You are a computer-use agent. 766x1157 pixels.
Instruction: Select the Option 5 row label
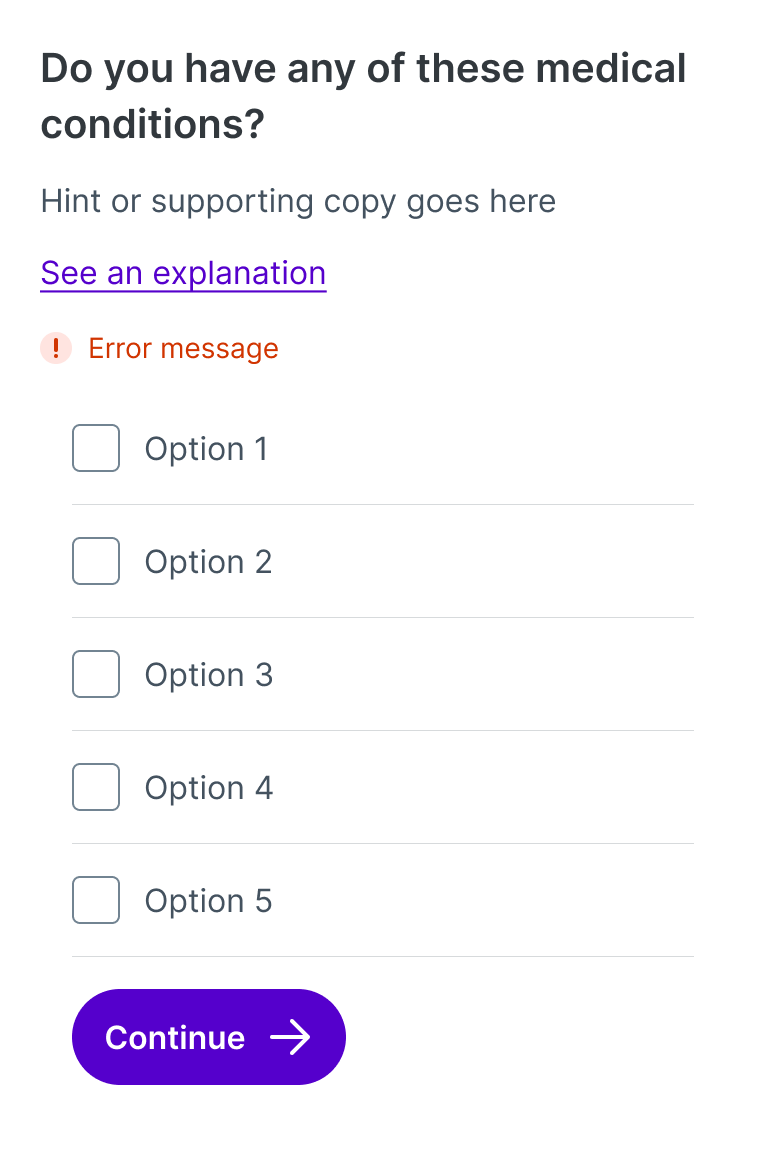[208, 900]
